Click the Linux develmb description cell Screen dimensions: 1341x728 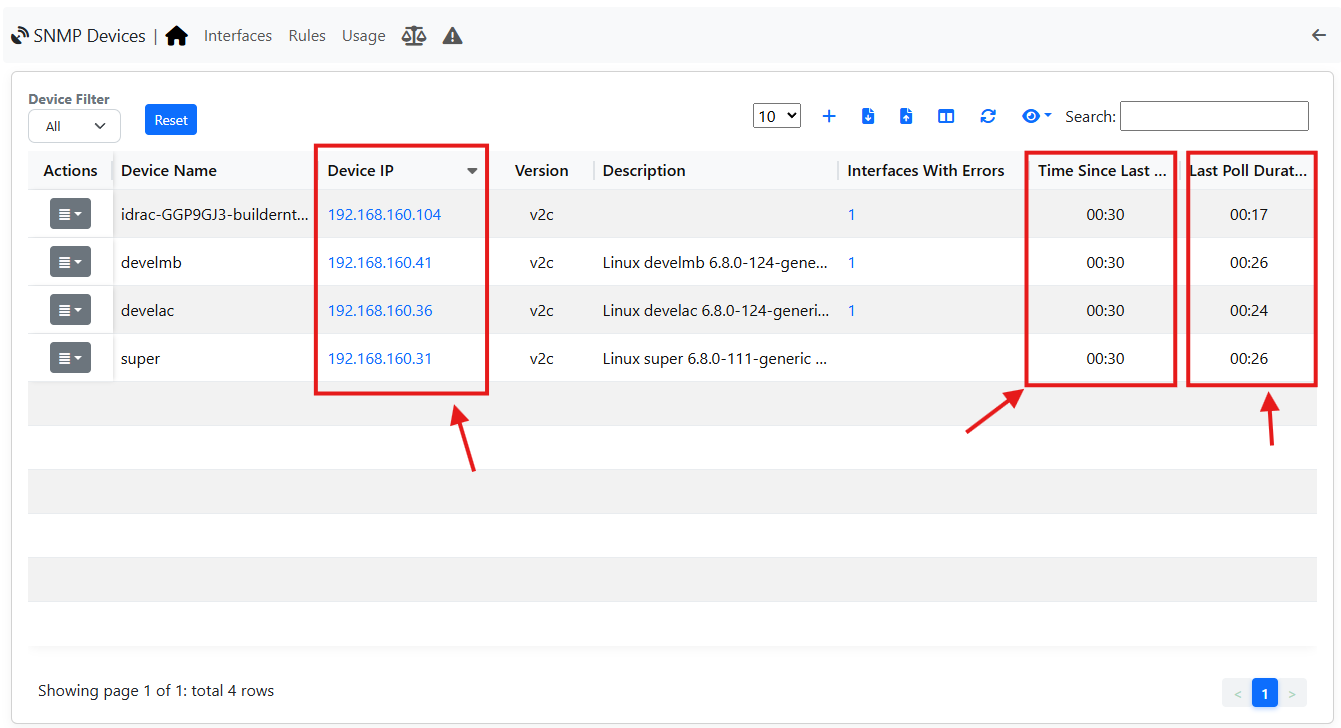click(715, 262)
